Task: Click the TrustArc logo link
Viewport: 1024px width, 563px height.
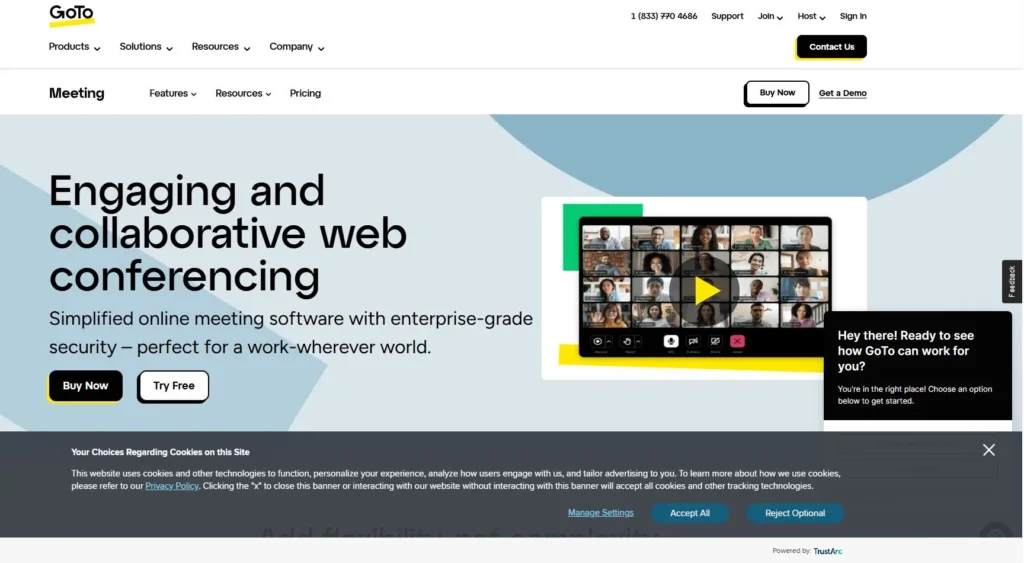Action: (x=827, y=551)
